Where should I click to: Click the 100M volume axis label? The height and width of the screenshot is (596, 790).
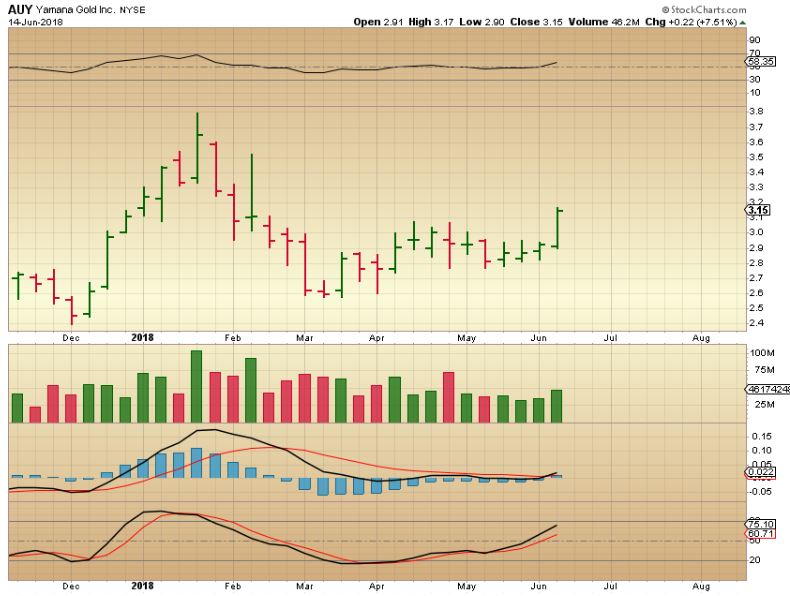pyautogui.click(x=762, y=353)
